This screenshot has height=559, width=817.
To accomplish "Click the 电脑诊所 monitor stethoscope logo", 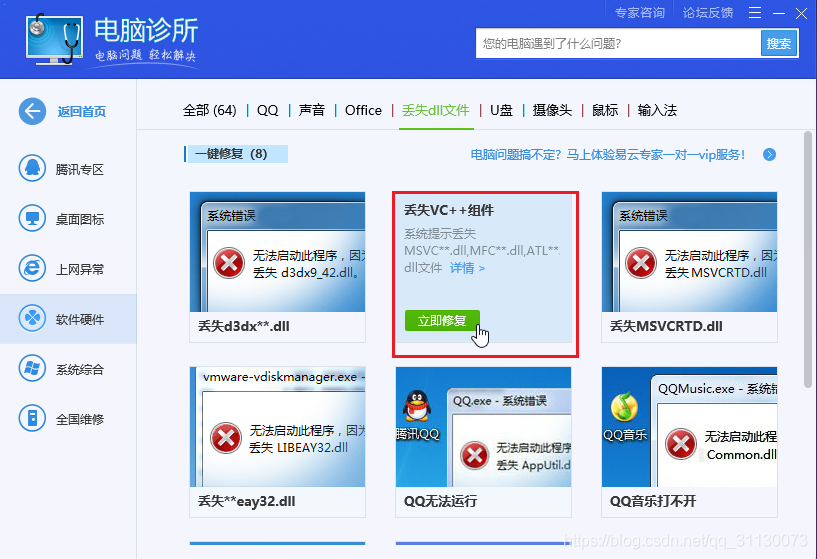I will click(54, 40).
